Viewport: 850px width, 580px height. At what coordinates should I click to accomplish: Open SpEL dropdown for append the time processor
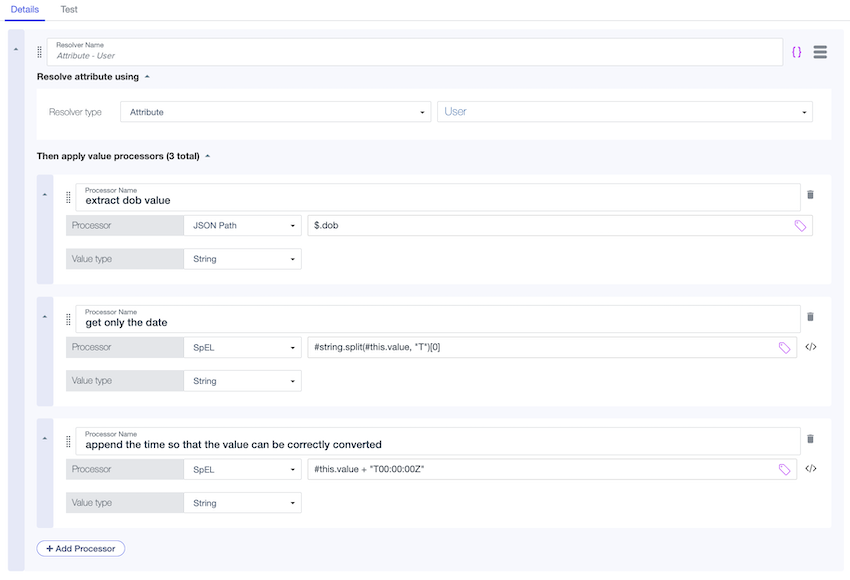(242, 469)
